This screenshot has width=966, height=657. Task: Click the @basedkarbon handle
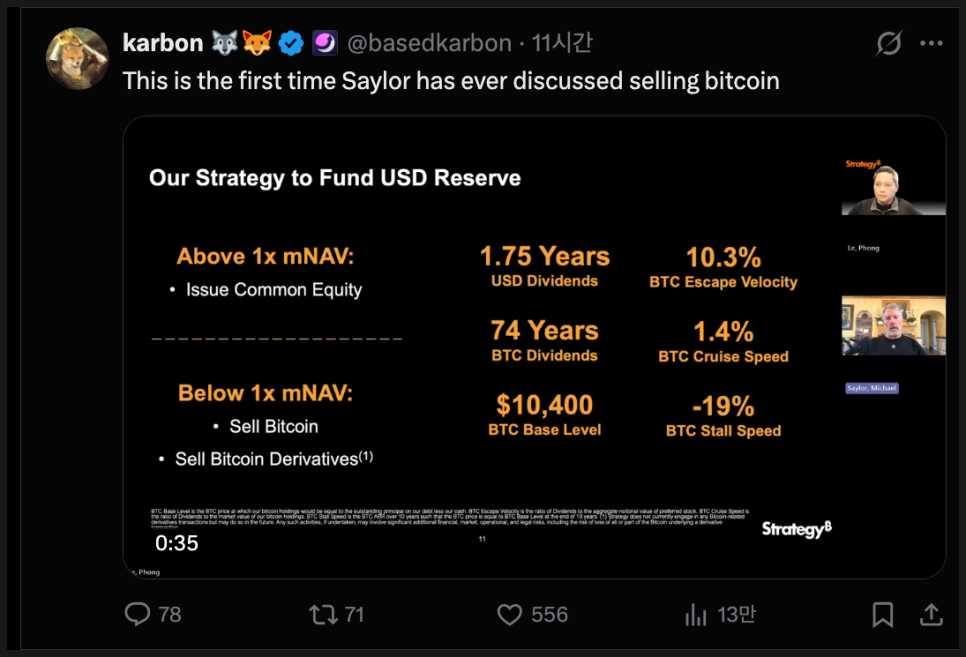428,43
